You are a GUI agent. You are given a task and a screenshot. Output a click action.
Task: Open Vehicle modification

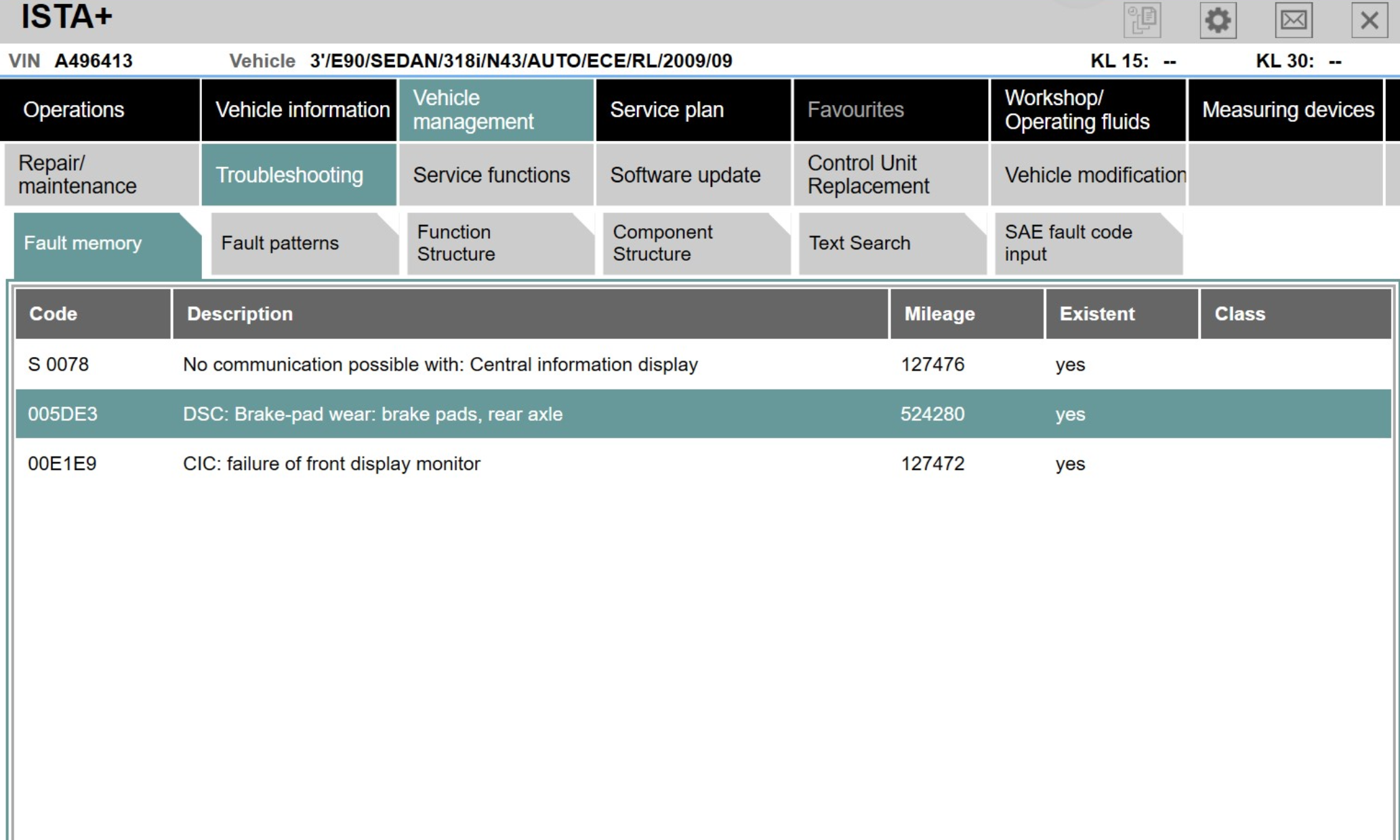pos(1088,175)
